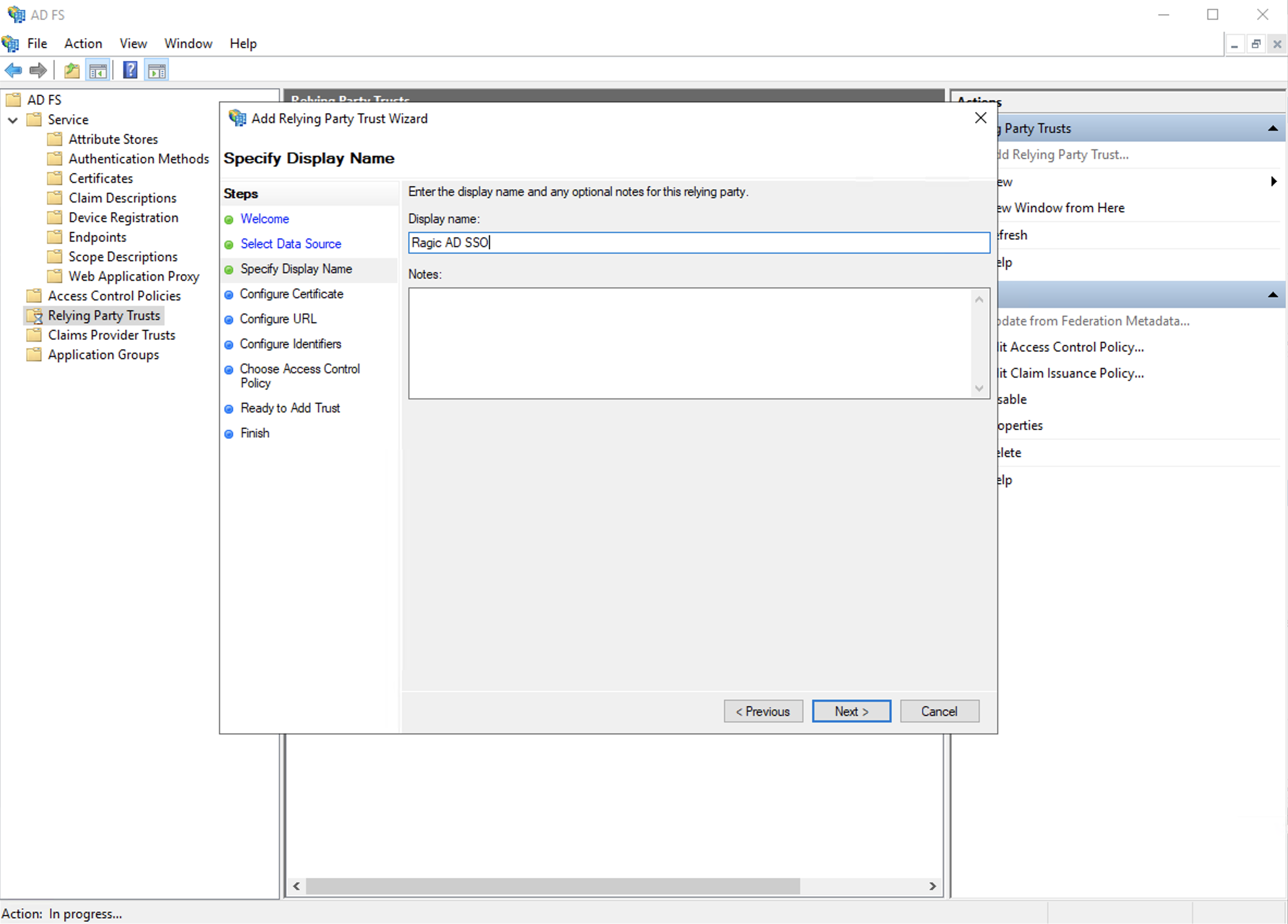
Task: Go to the Select Data Source step
Action: coord(291,243)
